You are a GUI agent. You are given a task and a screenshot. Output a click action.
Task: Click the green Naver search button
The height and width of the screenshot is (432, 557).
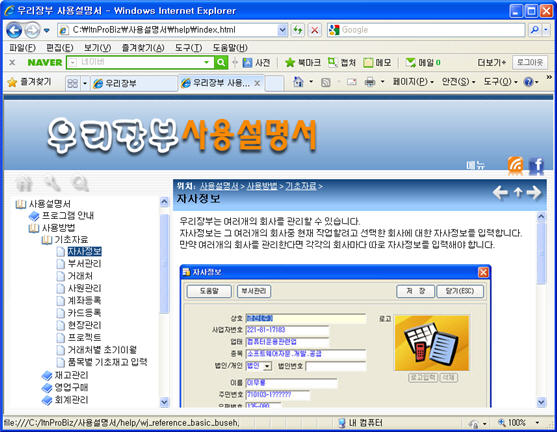tap(221, 63)
